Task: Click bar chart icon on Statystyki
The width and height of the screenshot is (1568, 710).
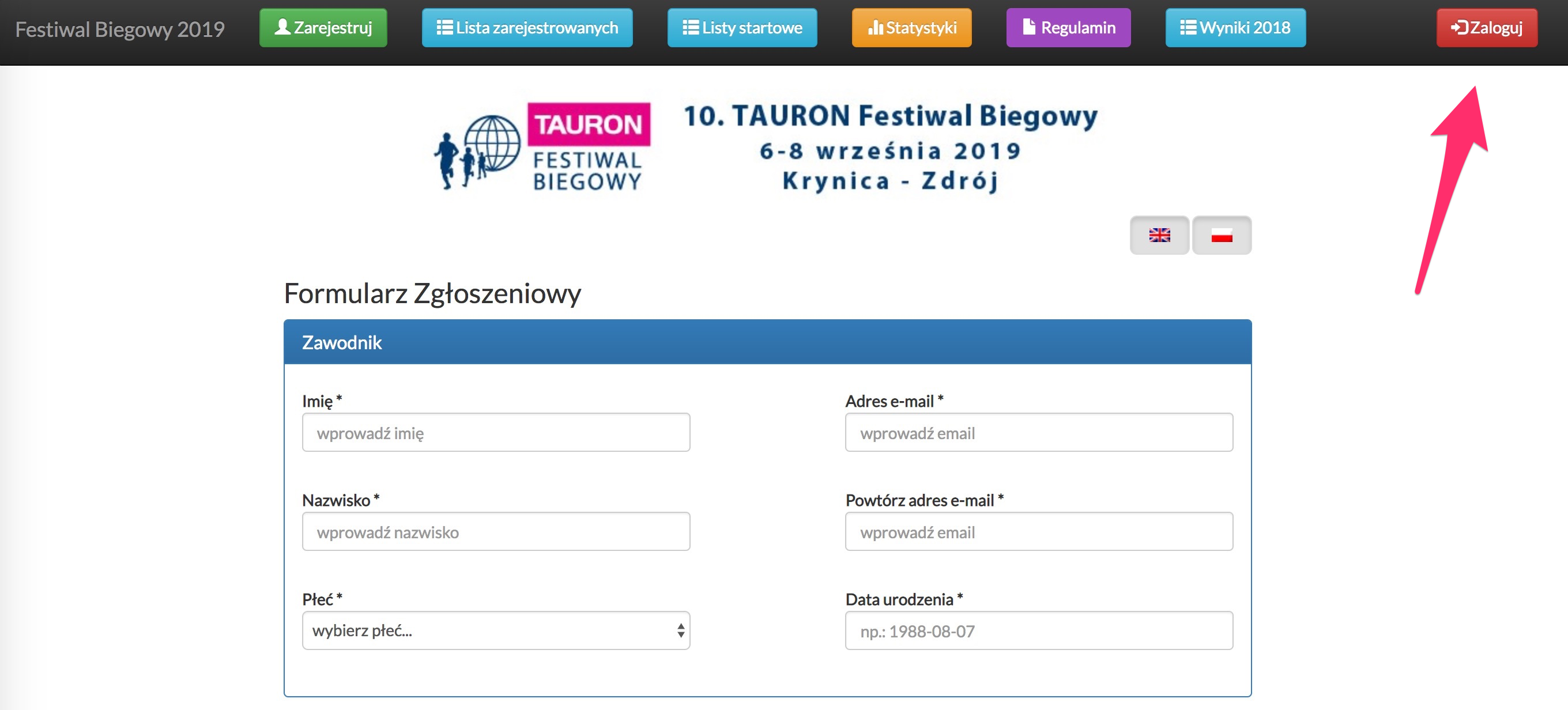Action: 875,28
